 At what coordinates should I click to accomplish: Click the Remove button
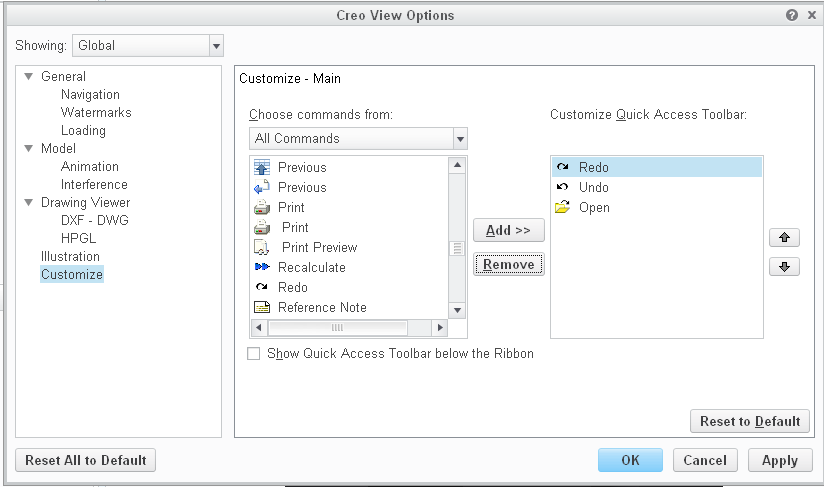pyautogui.click(x=508, y=264)
